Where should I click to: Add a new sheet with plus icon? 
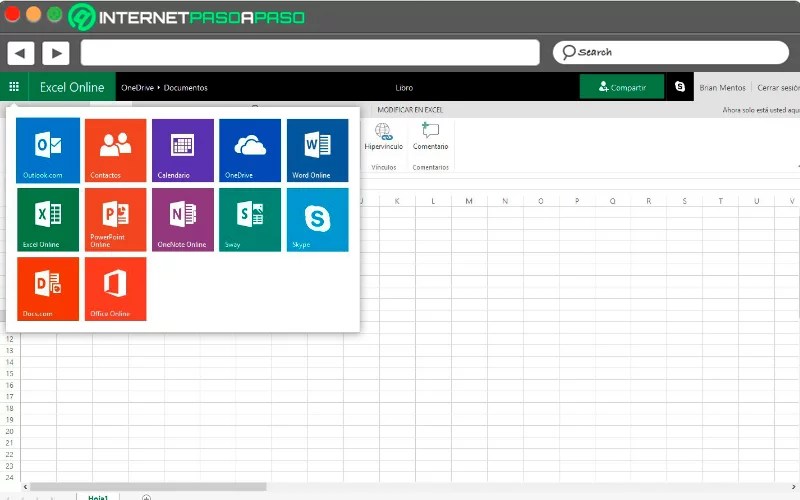[x=146, y=497]
